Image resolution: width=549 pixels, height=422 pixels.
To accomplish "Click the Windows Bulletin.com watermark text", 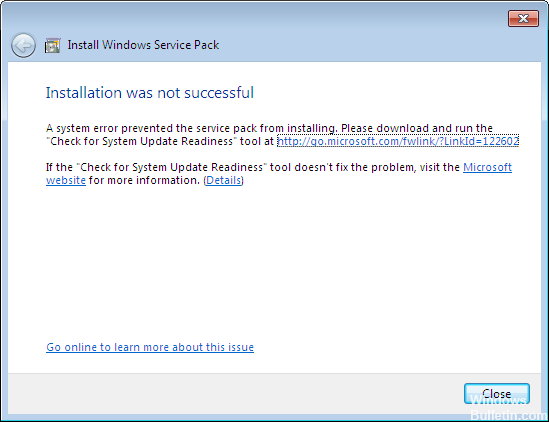I will click(508, 408).
